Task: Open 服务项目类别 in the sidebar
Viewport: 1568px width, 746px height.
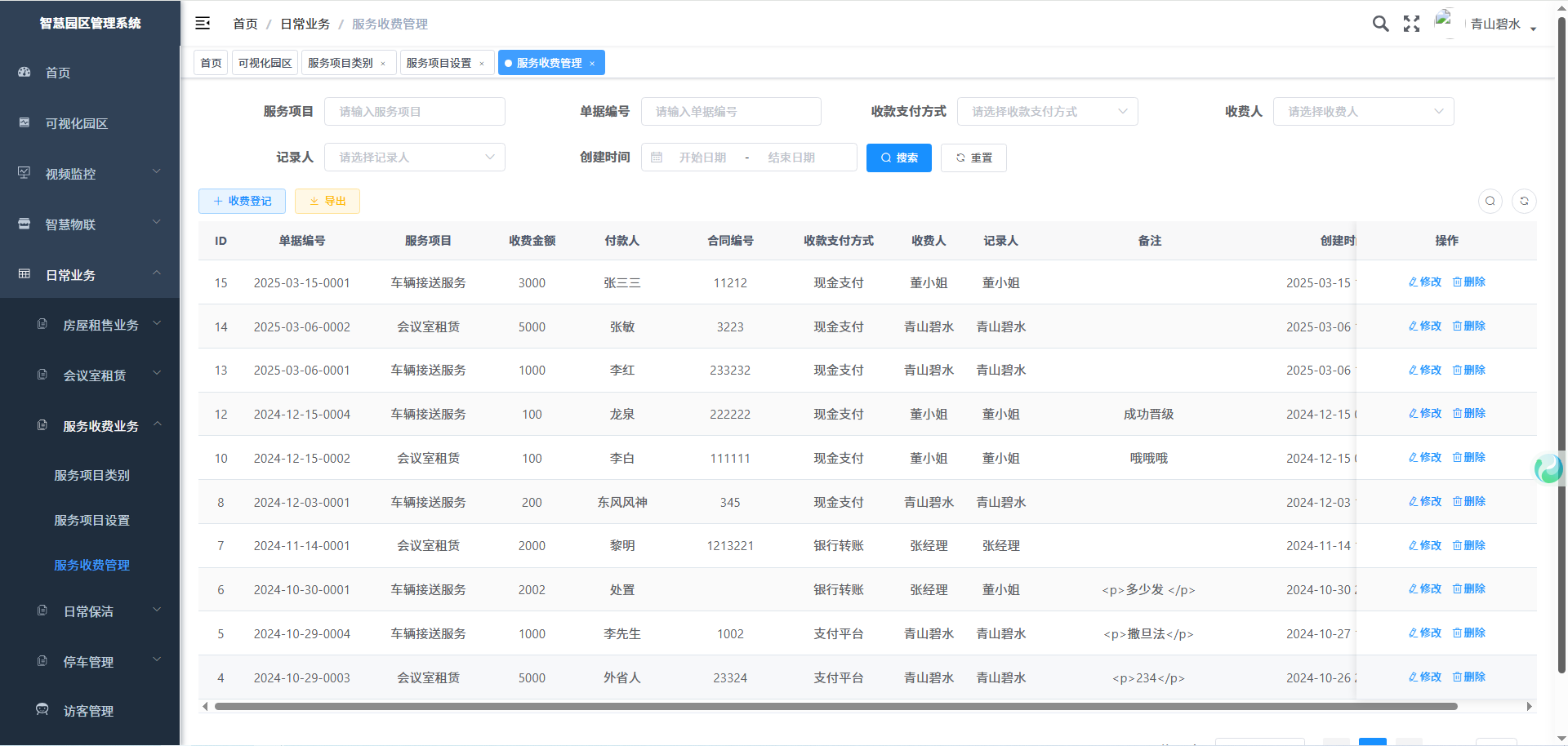Action: pos(91,475)
